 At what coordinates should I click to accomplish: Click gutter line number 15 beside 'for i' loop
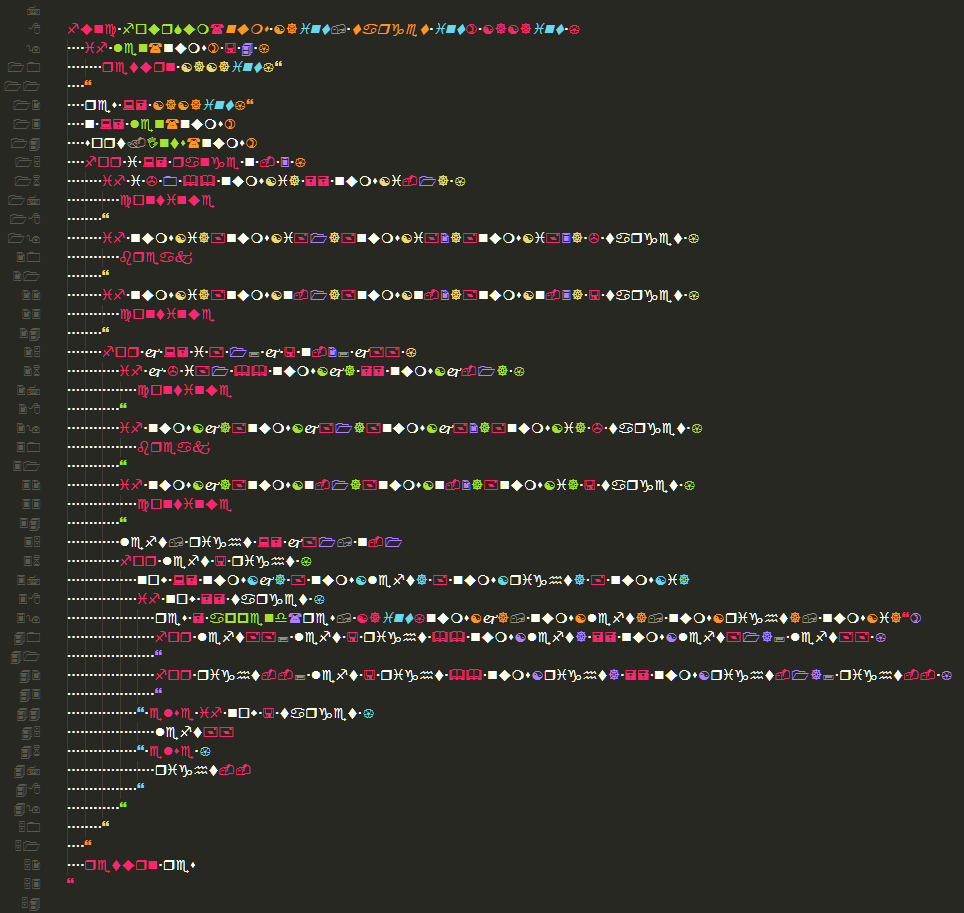(28, 162)
